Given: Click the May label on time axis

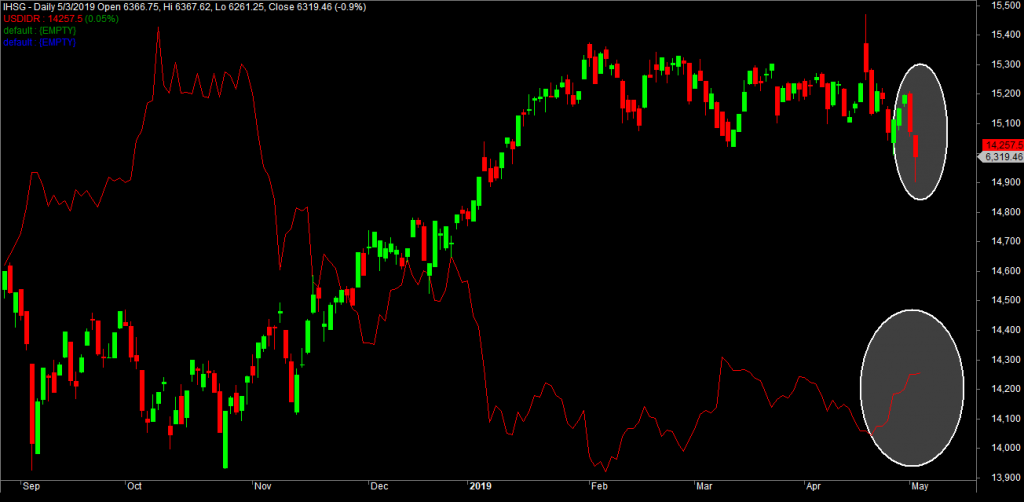Looking at the screenshot, I should [919, 487].
